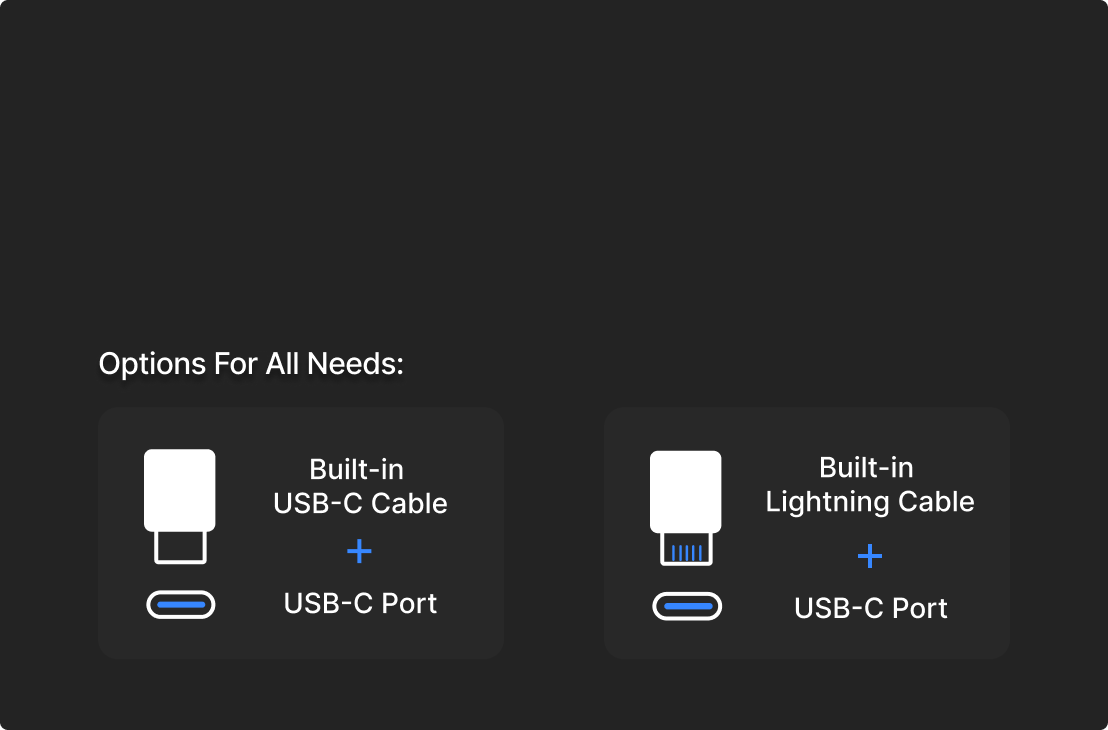Screen dimensions: 1108x730
Task: Click the white USB-C cable plug body
Action: tap(180, 489)
